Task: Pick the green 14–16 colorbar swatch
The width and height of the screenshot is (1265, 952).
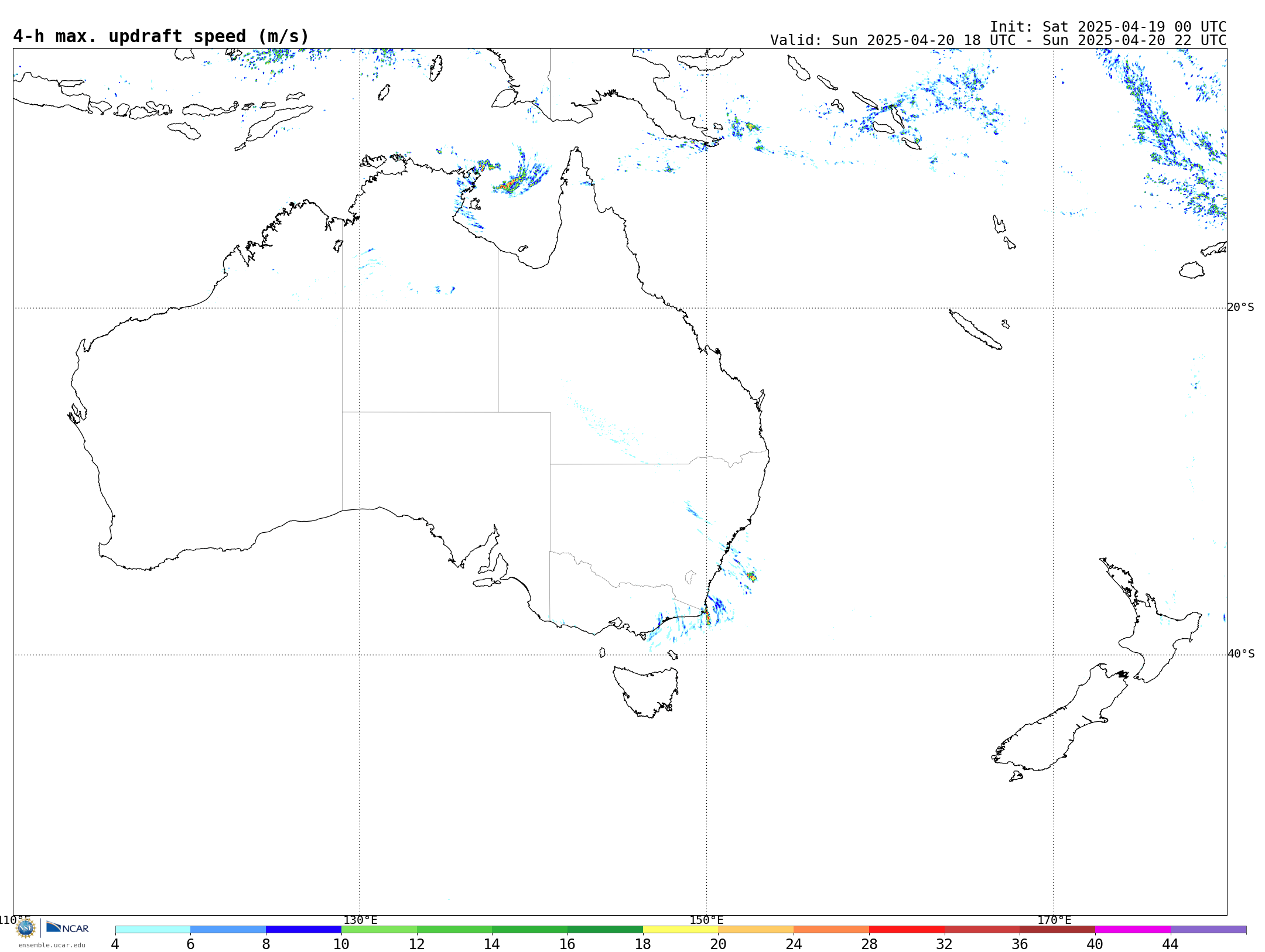Action: [529, 930]
